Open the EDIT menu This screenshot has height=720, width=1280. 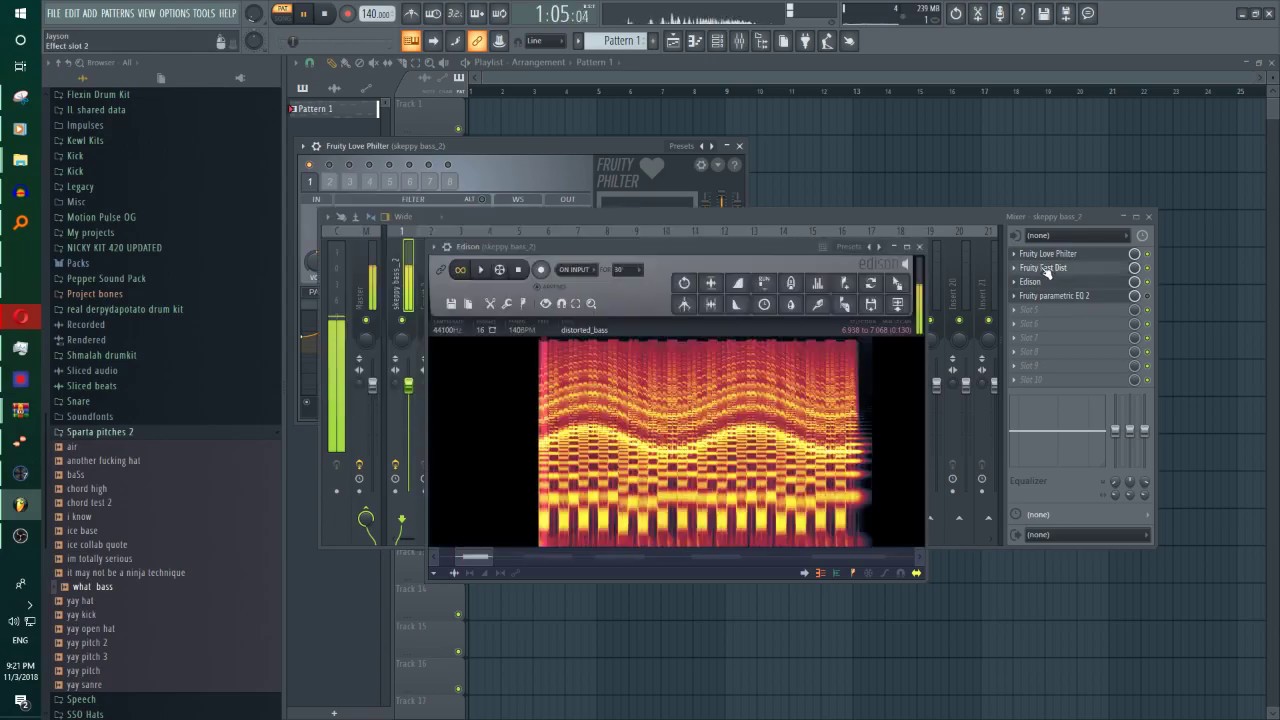(72, 13)
